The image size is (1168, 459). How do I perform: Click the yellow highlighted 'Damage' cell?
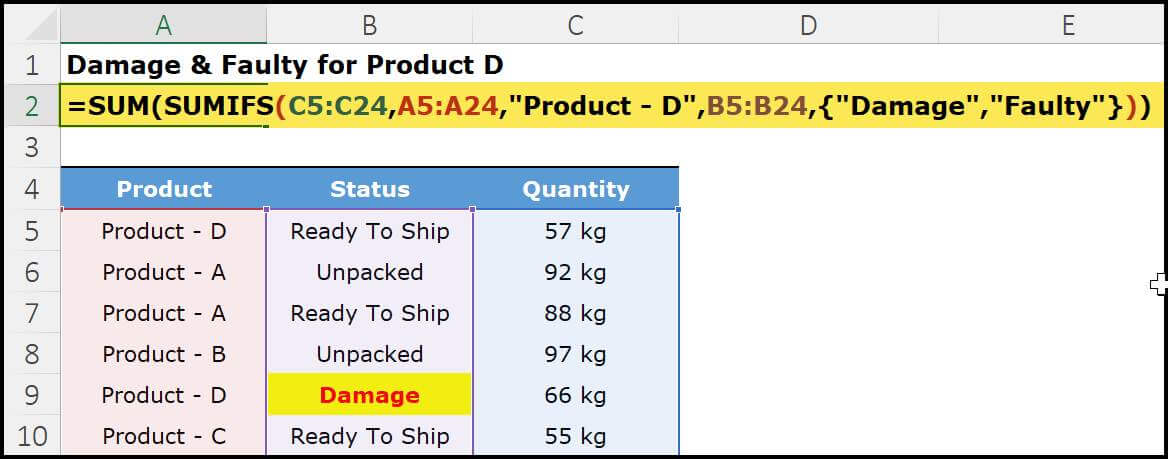click(x=369, y=395)
